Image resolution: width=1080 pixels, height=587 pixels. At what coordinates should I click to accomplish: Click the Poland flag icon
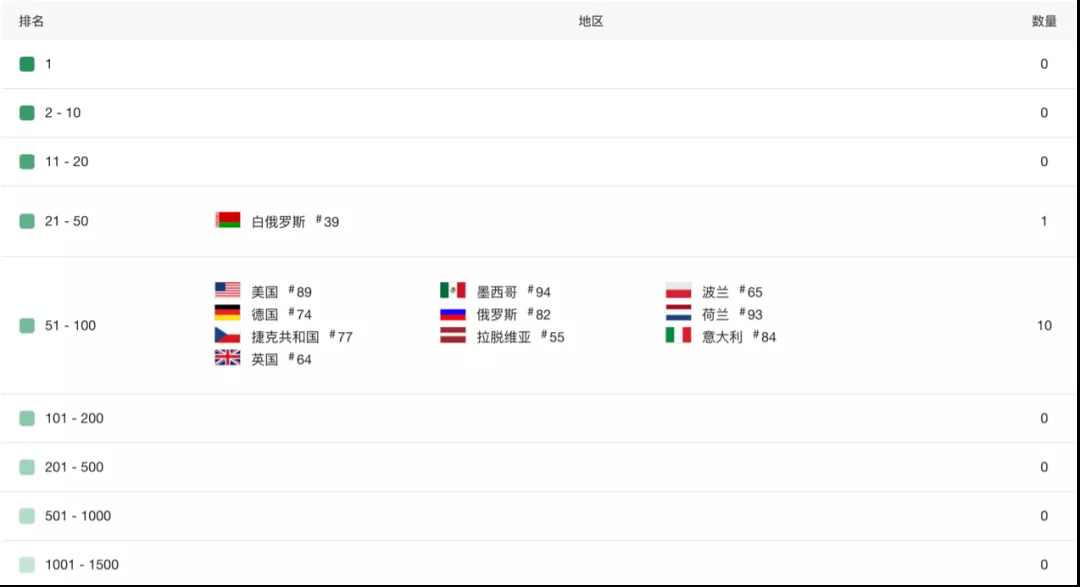[x=678, y=290]
